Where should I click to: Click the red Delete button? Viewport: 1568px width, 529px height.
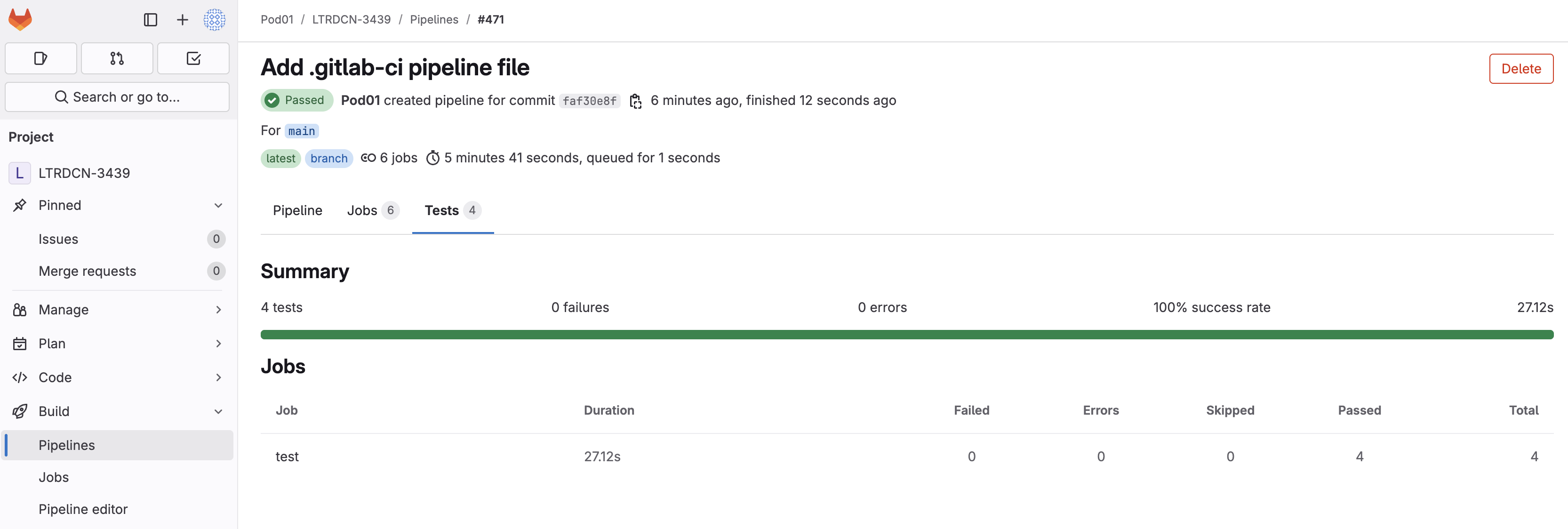pyautogui.click(x=1520, y=69)
